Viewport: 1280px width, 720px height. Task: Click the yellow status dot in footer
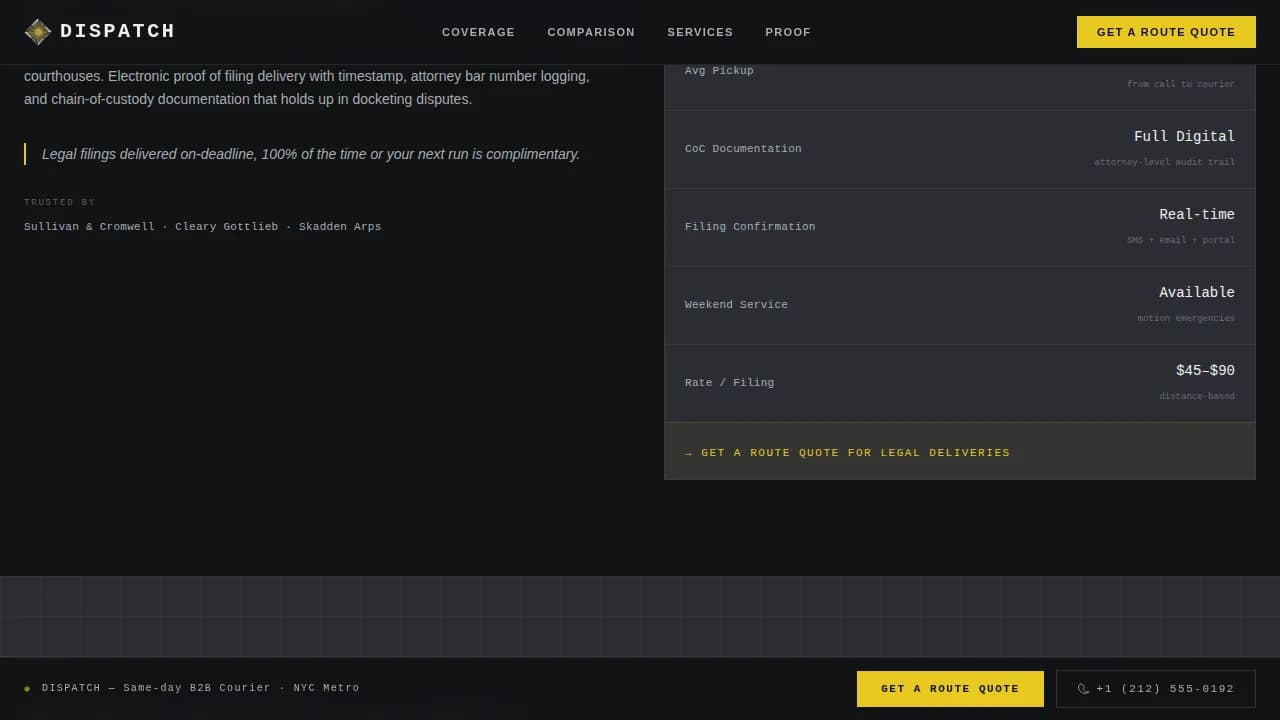(x=27, y=689)
